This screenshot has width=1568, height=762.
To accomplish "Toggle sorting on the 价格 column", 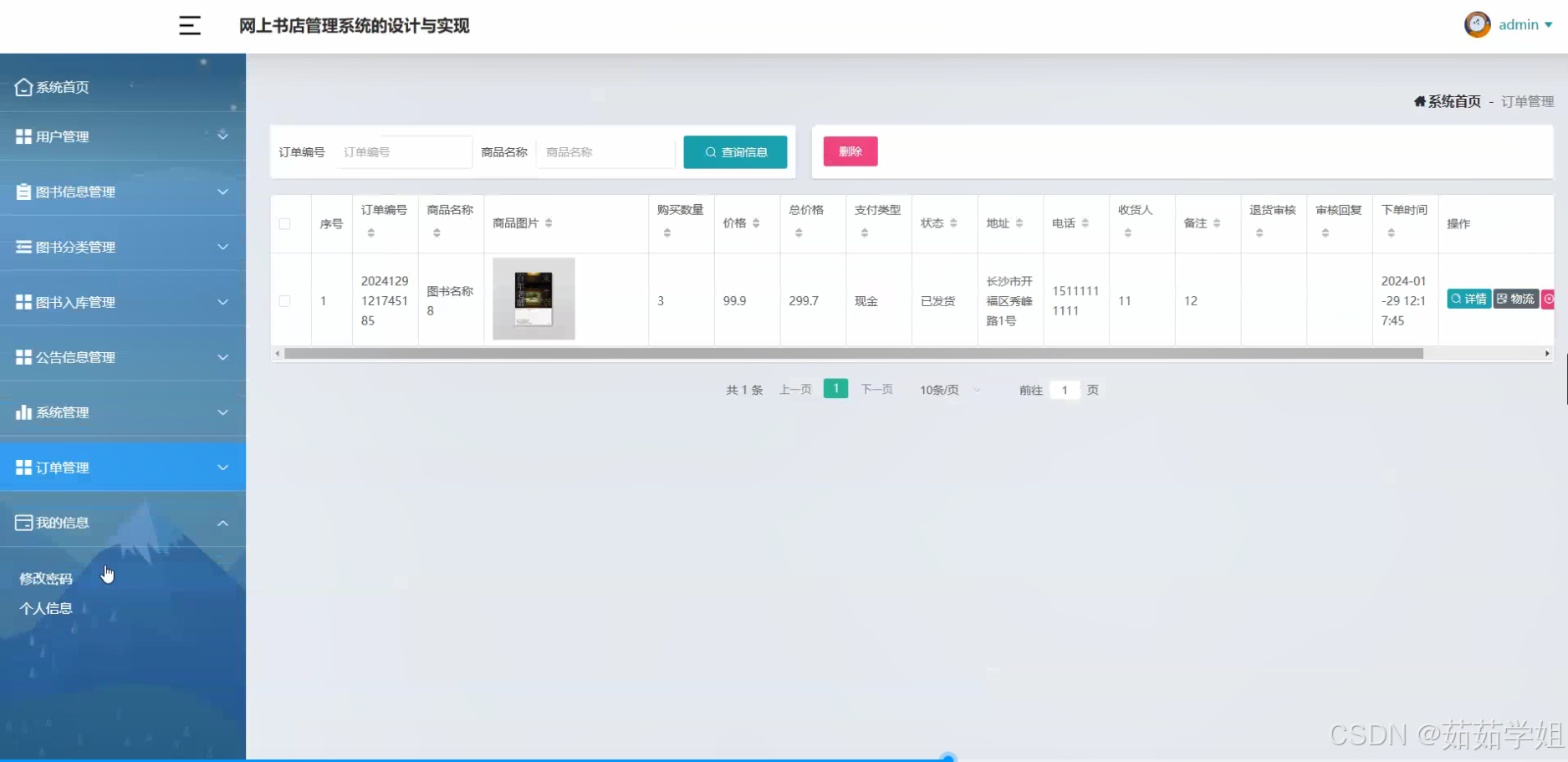I will [x=756, y=222].
